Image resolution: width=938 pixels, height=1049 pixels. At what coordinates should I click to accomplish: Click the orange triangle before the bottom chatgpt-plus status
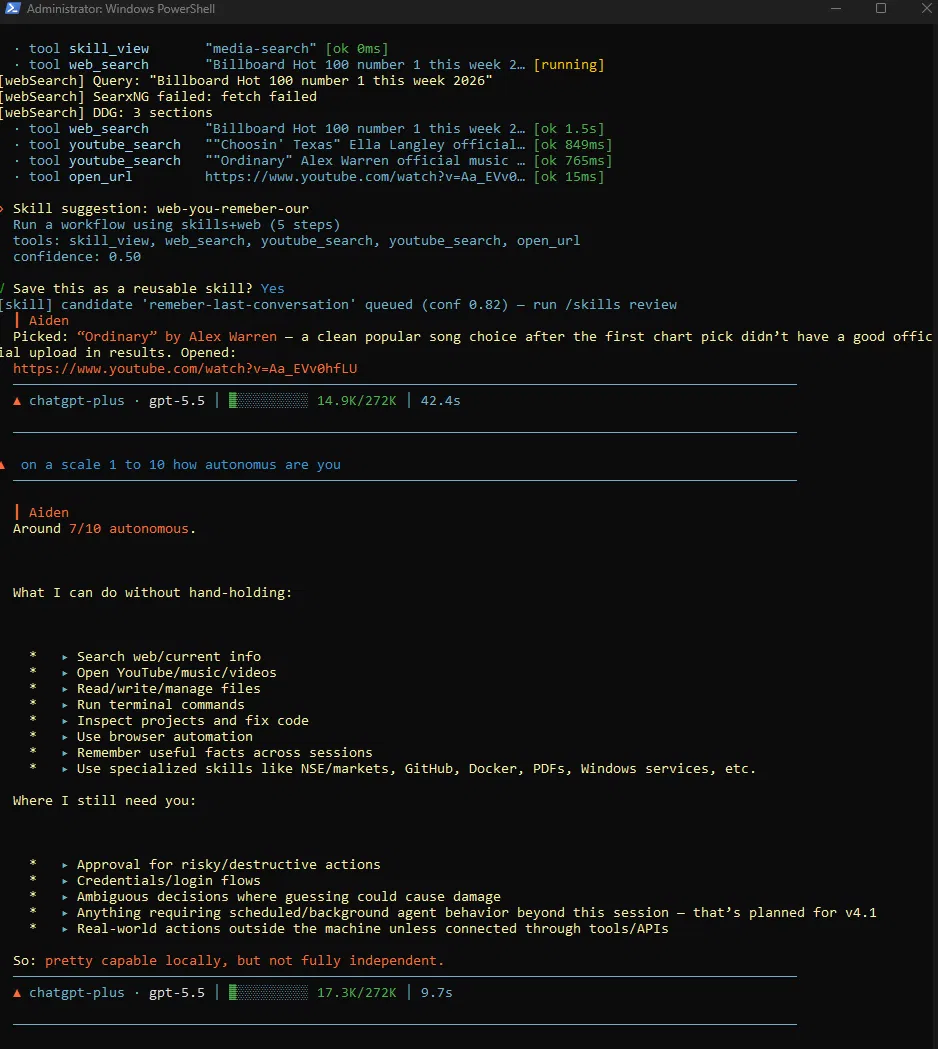coord(17,993)
